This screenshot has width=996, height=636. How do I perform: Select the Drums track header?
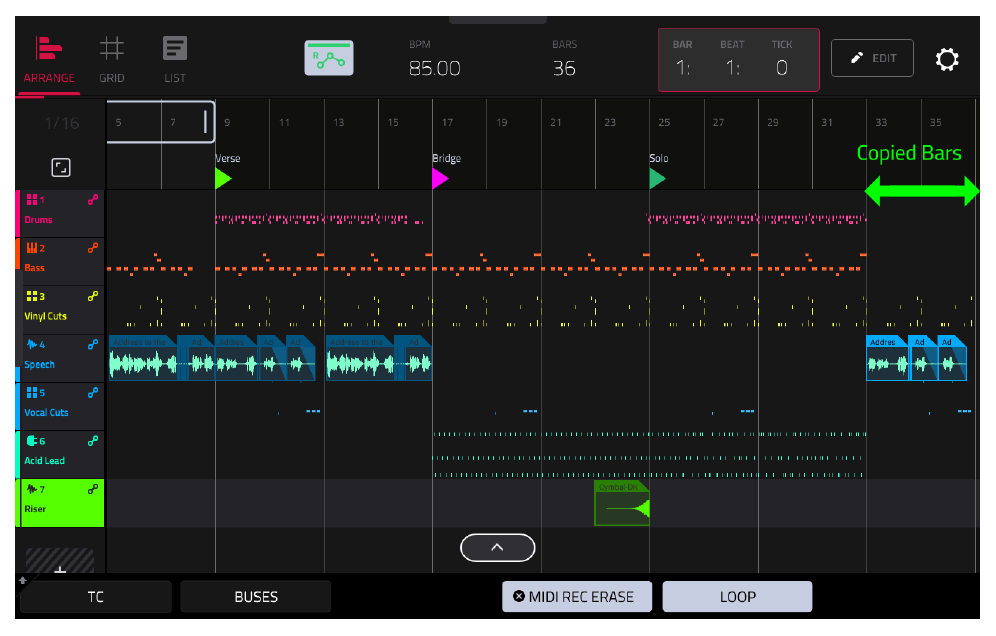pyautogui.click(x=60, y=213)
